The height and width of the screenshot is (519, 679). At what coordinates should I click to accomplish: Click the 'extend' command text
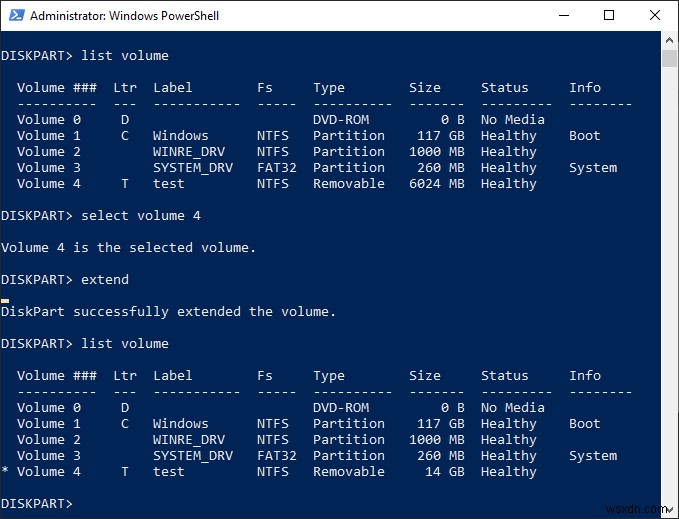[105, 280]
